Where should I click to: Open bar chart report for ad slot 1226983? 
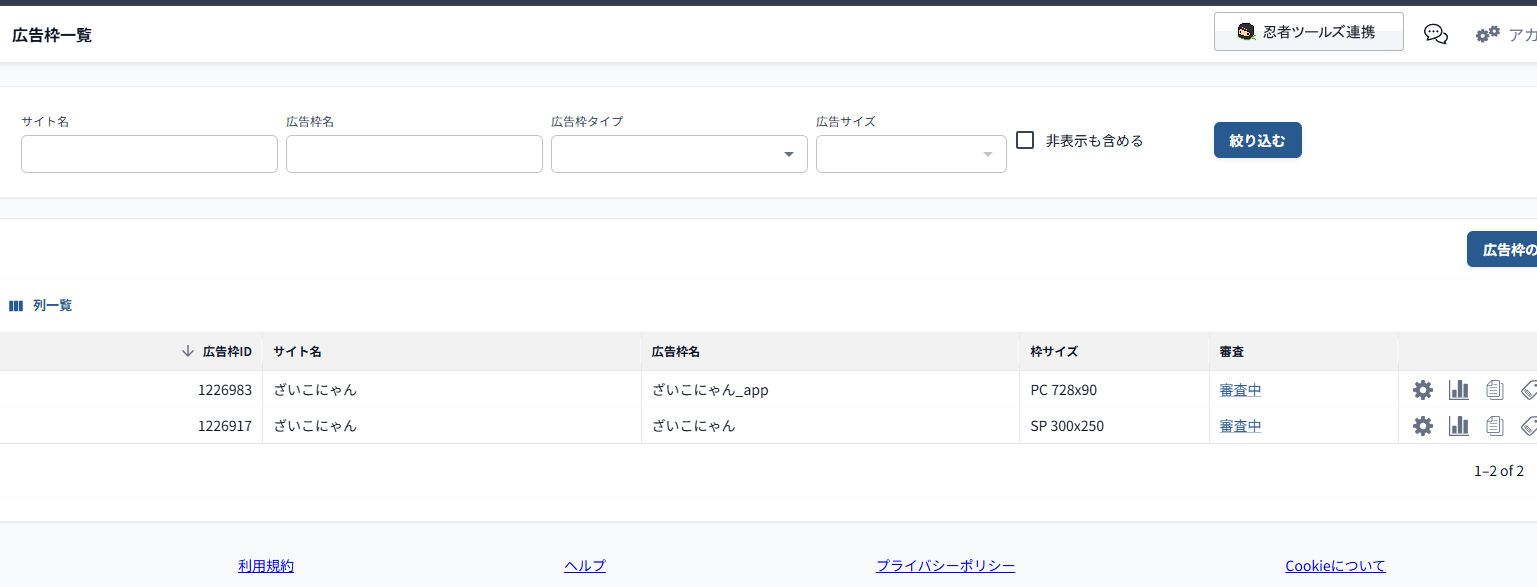click(x=1459, y=390)
